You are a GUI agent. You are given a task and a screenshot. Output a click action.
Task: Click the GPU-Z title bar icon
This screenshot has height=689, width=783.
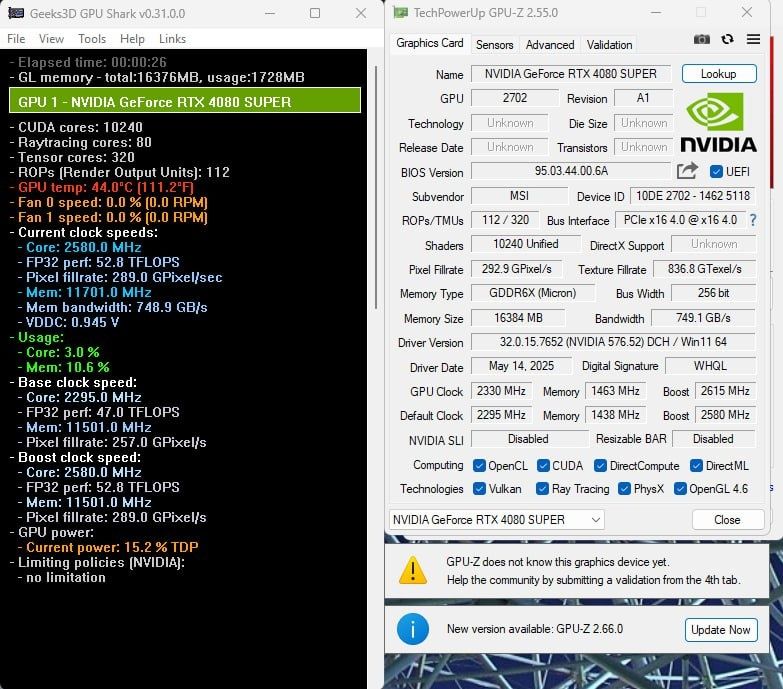point(400,12)
